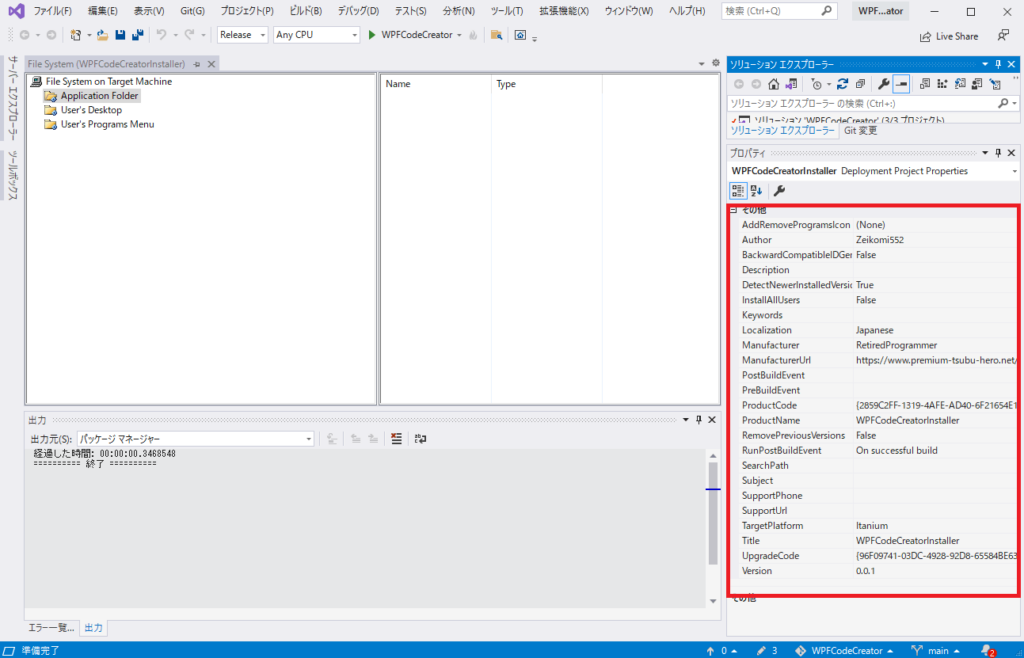Viewport: 1024px width, 658px height.
Task: Open the ツールボックス side tab
Action: 13,175
